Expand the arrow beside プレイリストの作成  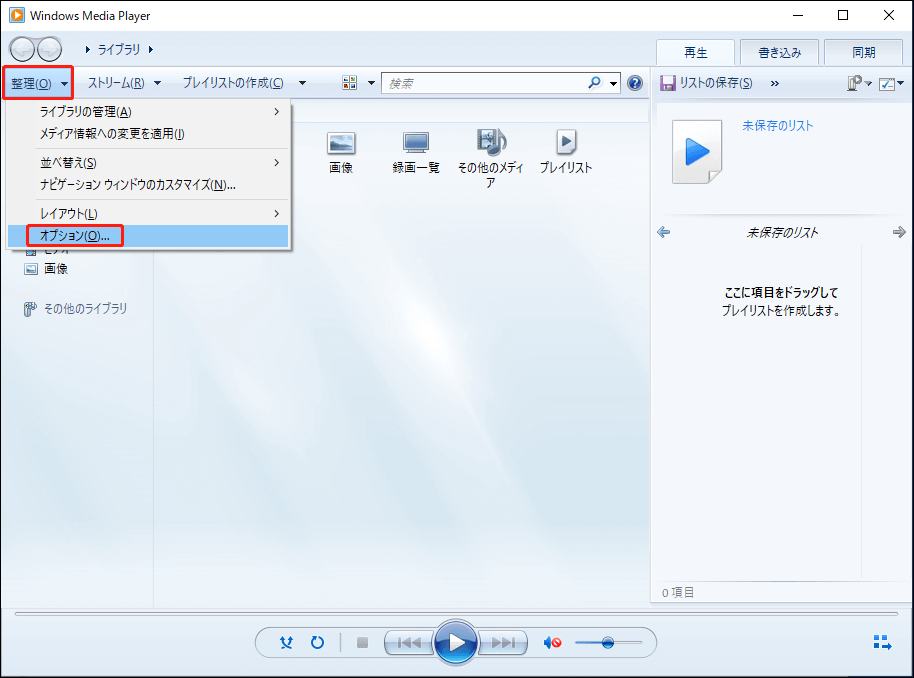[x=302, y=83]
